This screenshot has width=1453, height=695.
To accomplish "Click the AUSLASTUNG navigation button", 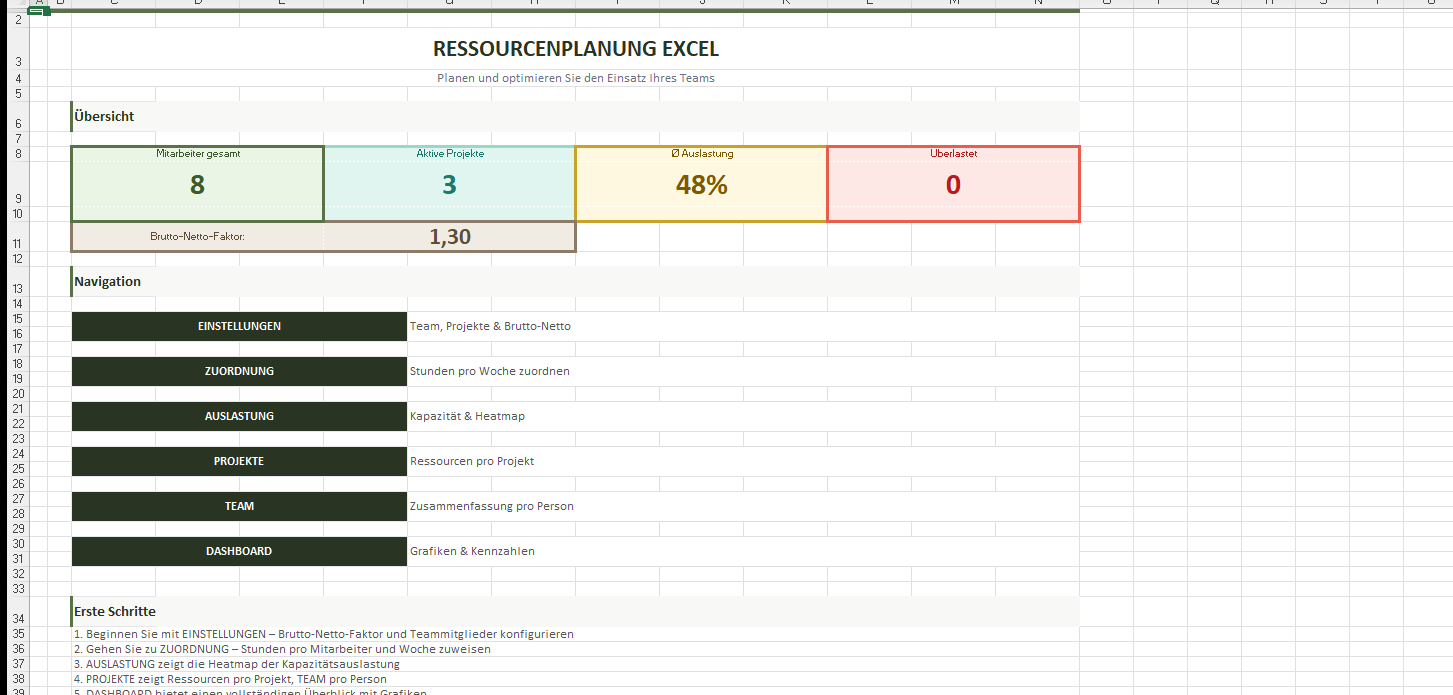I will [239, 416].
